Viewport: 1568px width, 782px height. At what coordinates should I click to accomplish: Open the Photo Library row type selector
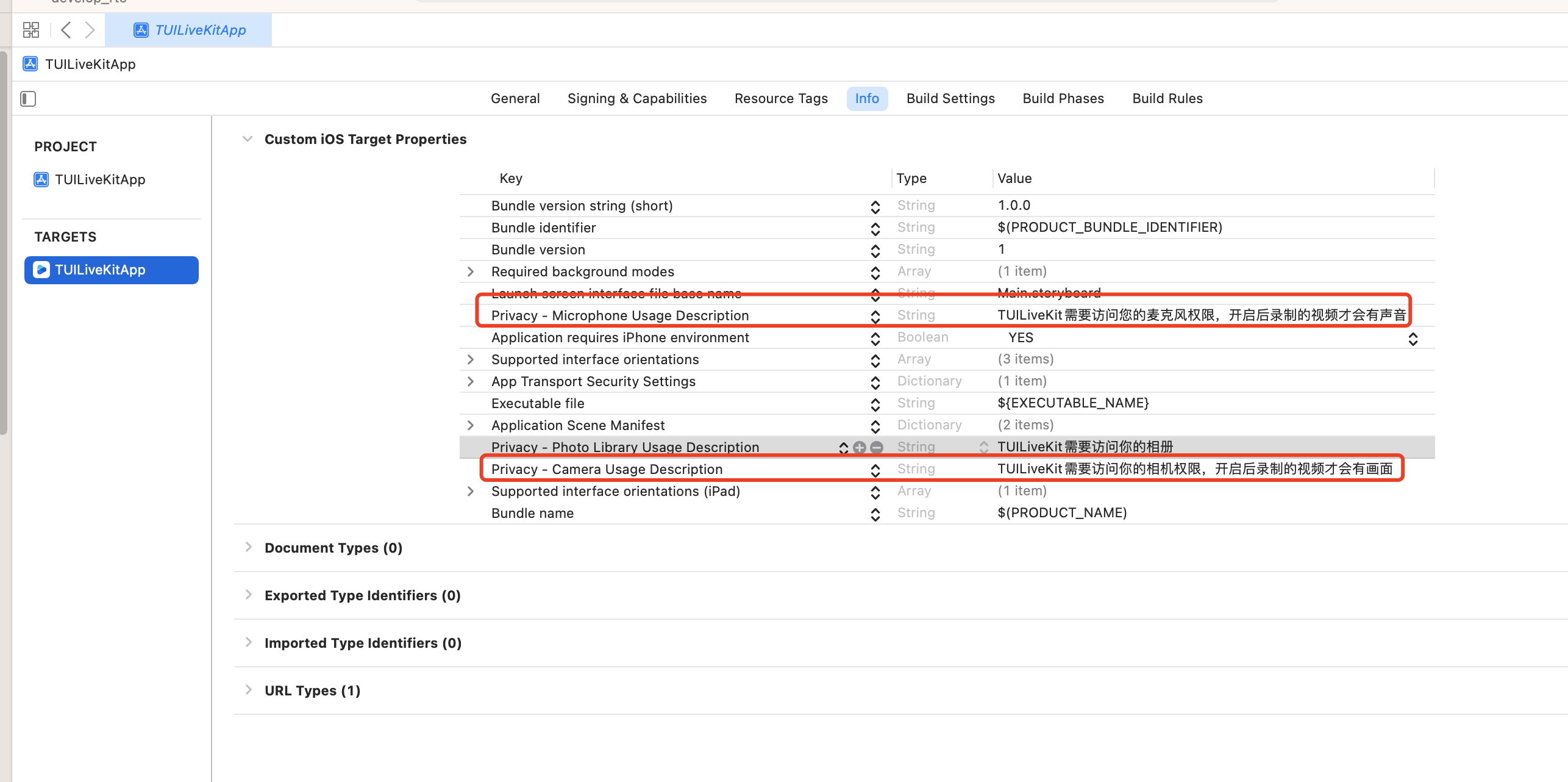[983, 447]
